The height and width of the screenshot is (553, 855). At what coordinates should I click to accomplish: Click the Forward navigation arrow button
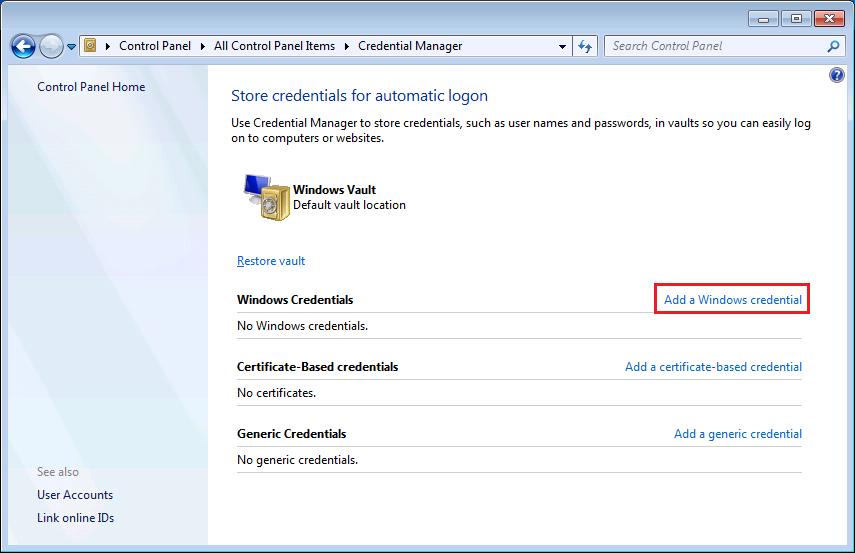pos(51,46)
